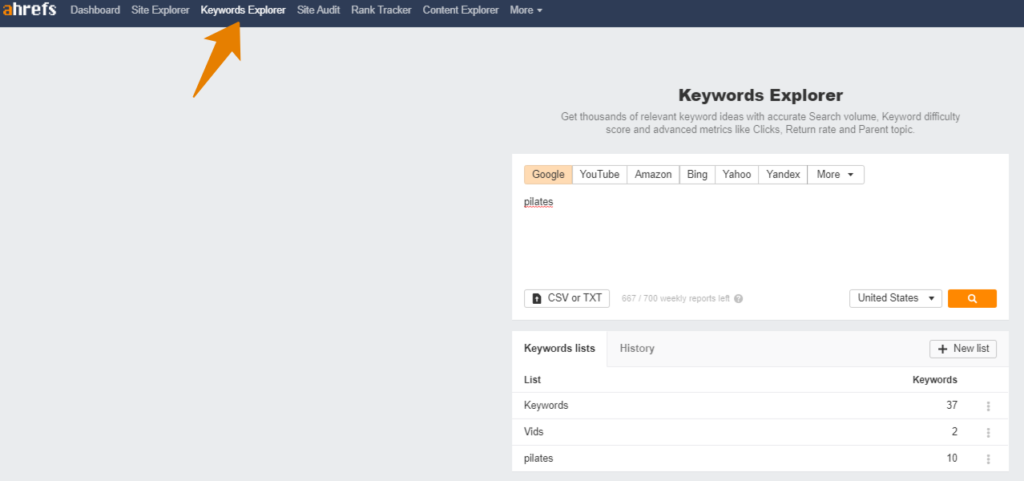
Task: Open options menu for Vids list row
Action: pyautogui.click(x=988, y=432)
